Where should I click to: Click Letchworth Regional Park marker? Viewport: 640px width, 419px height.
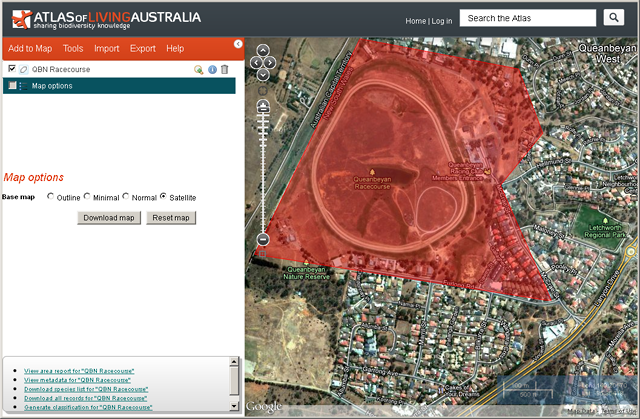pos(605,221)
